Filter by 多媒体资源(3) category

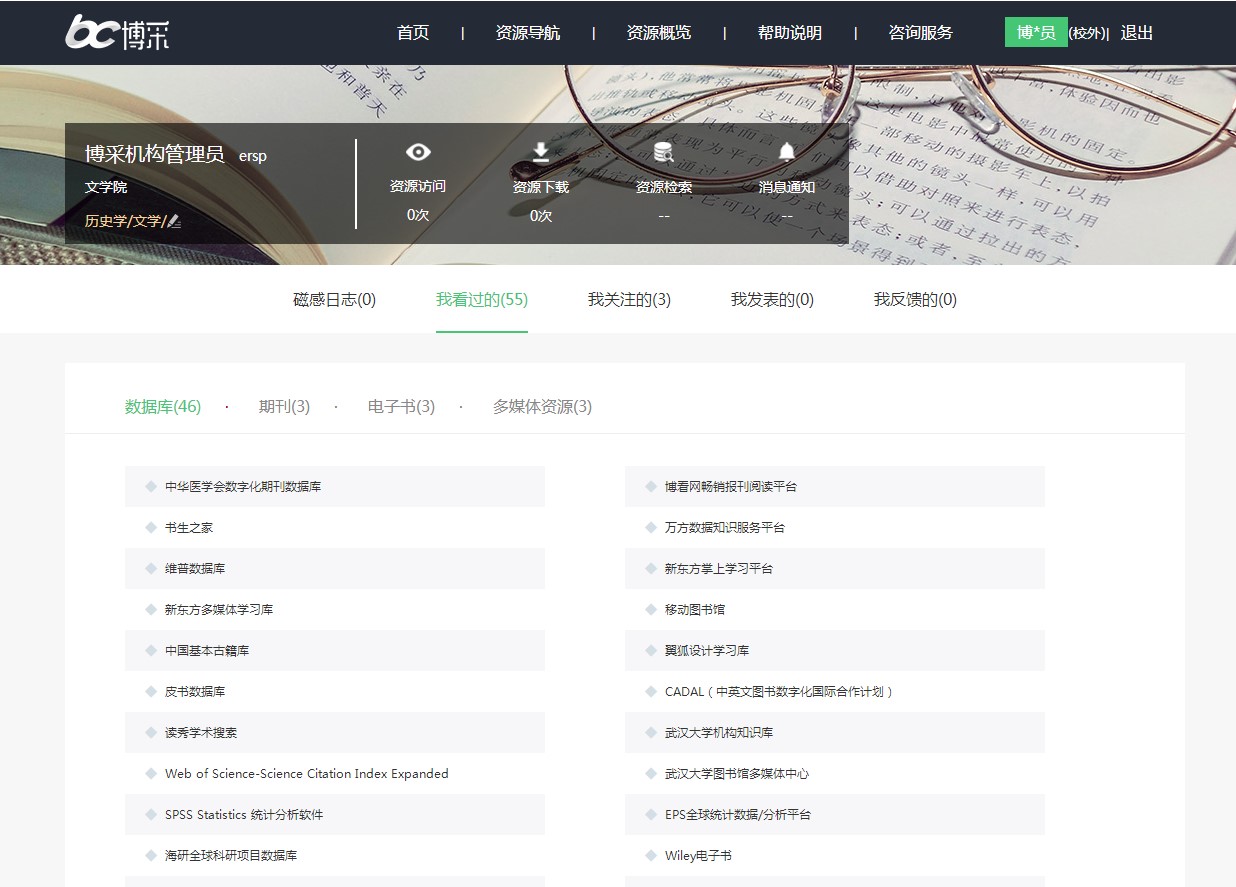tap(542, 407)
